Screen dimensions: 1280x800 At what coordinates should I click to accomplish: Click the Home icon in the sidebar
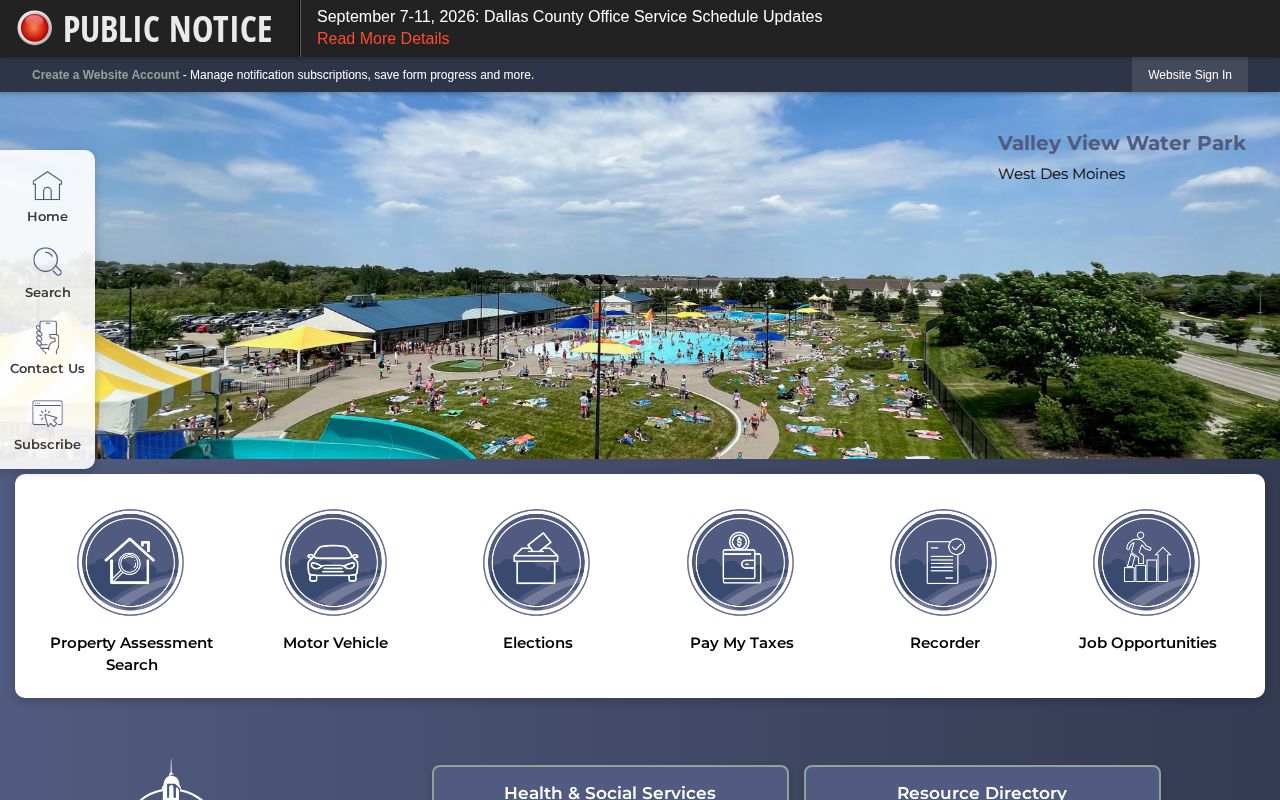tap(47, 186)
